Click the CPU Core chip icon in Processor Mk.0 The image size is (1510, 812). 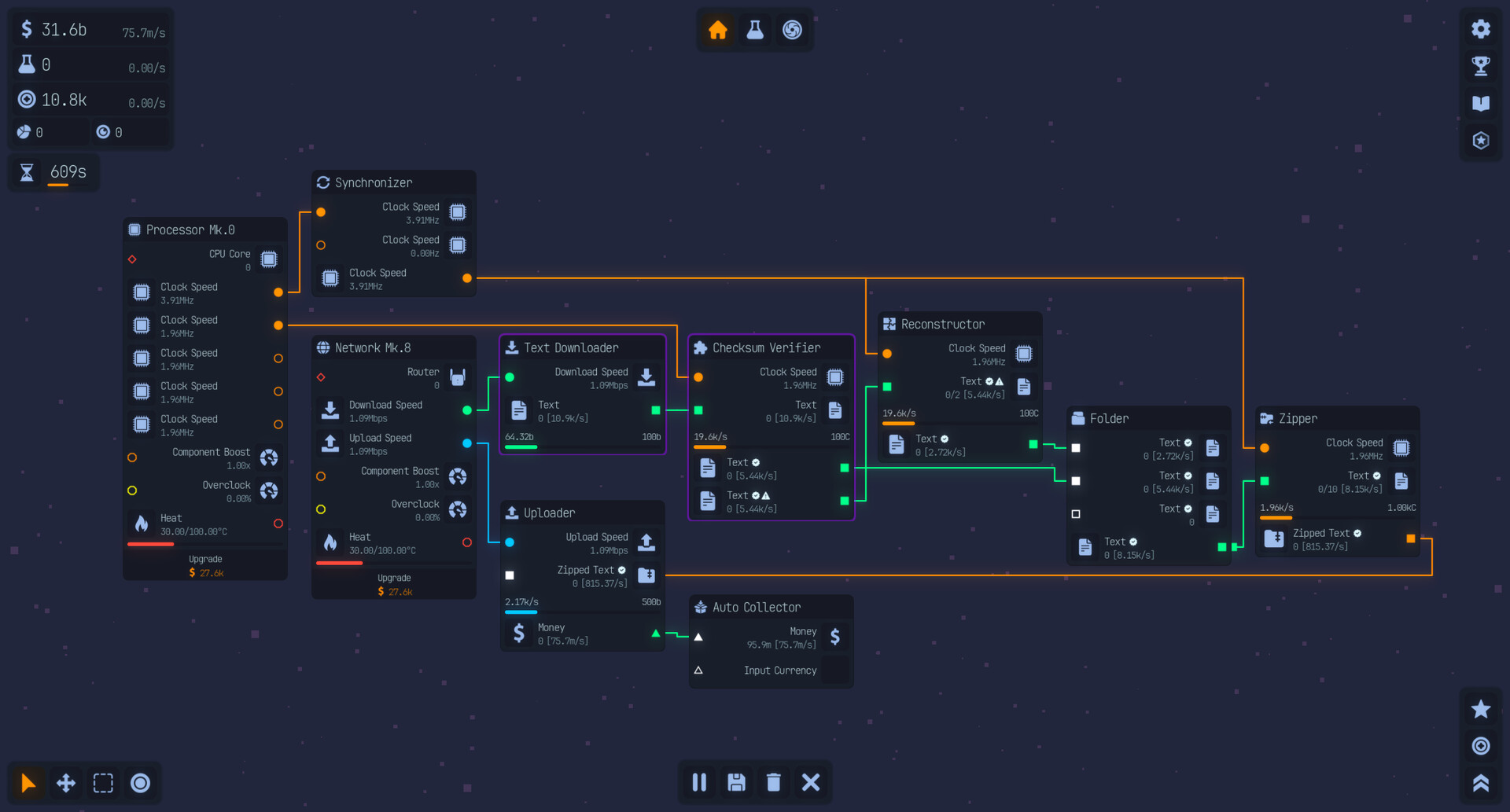(269, 259)
